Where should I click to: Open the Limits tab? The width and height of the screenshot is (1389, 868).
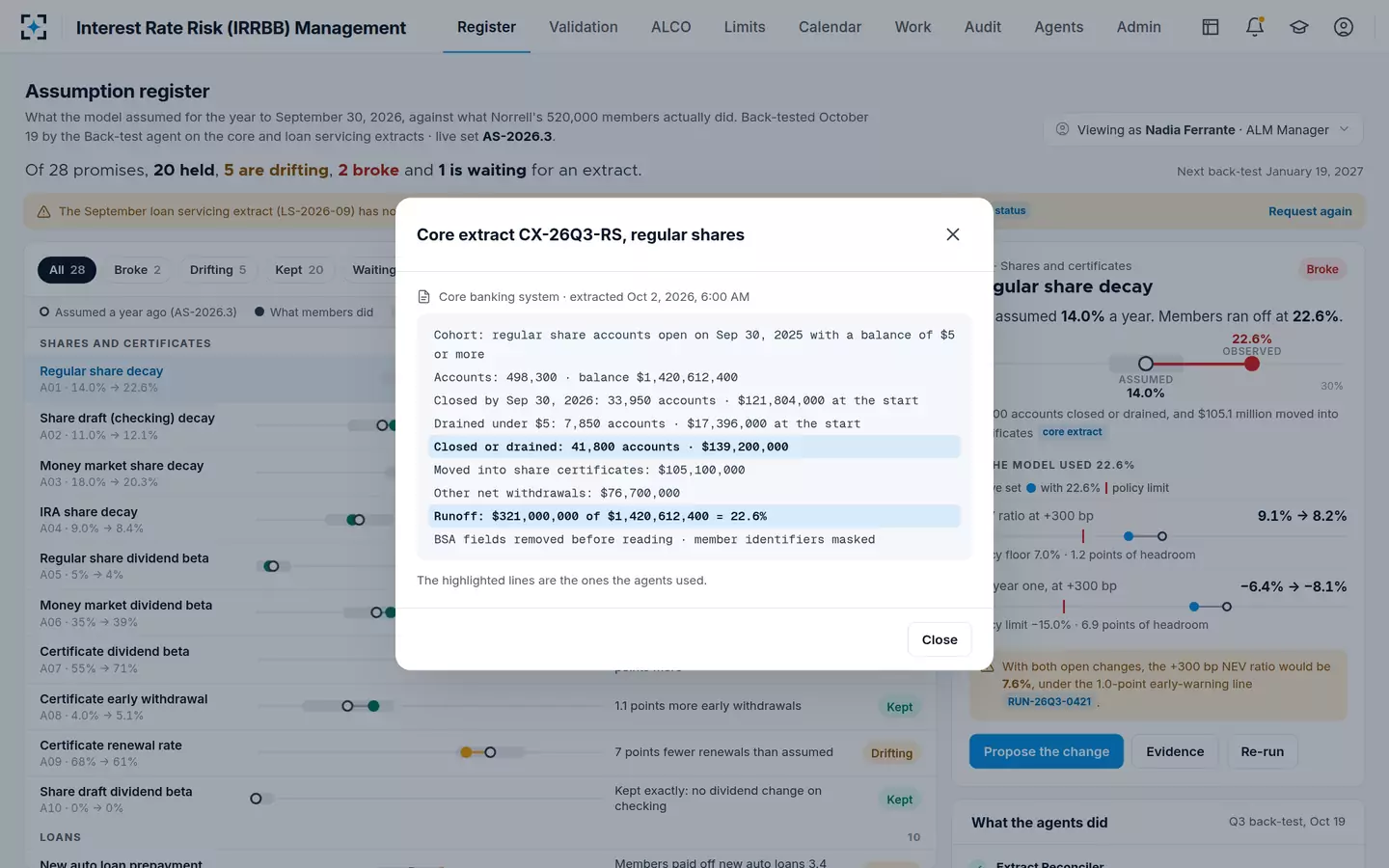(x=745, y=27)
